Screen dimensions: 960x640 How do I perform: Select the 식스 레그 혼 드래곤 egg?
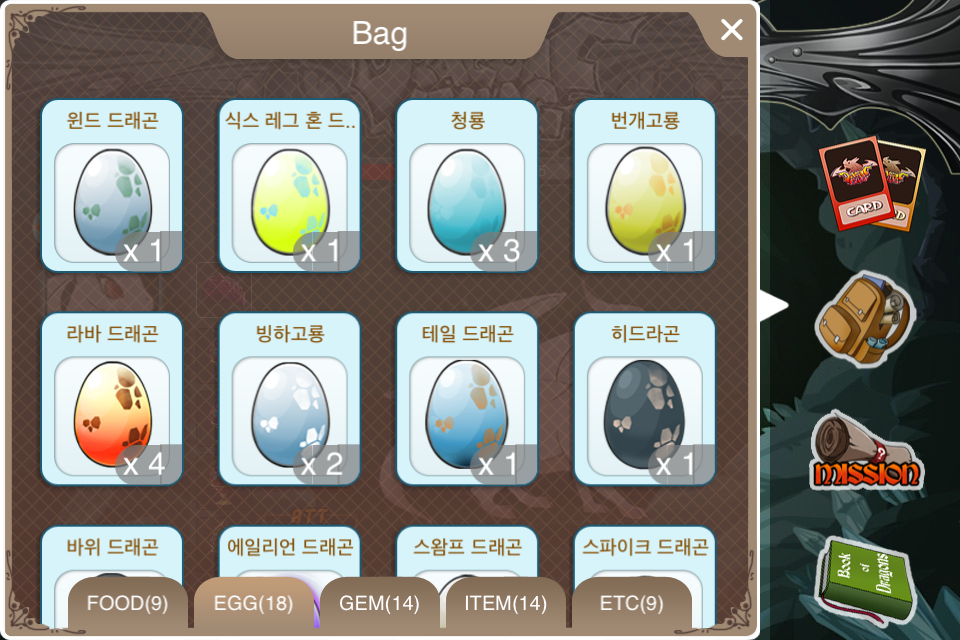[290, 186]
